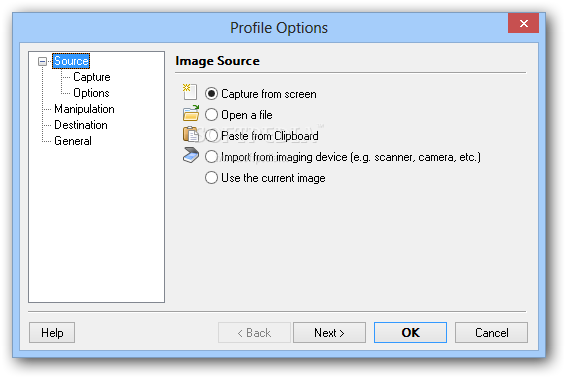Click the Next button
This screenshot has width=566, height=378.
(329, 333)
